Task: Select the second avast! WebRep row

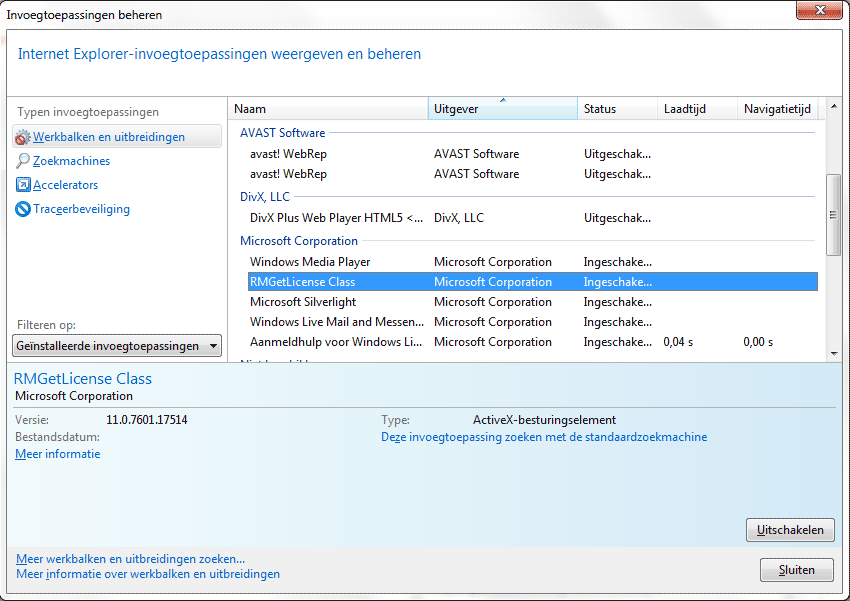Action: click(x=533, y=174)
